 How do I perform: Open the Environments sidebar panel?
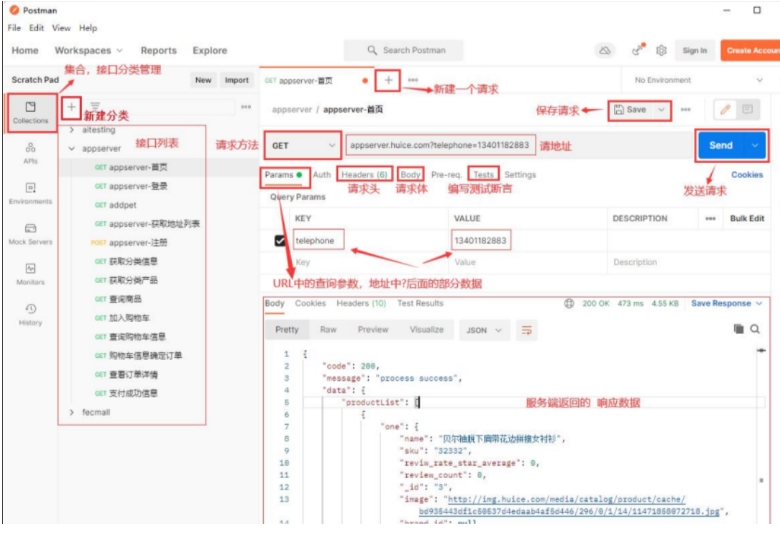point(30,193)
